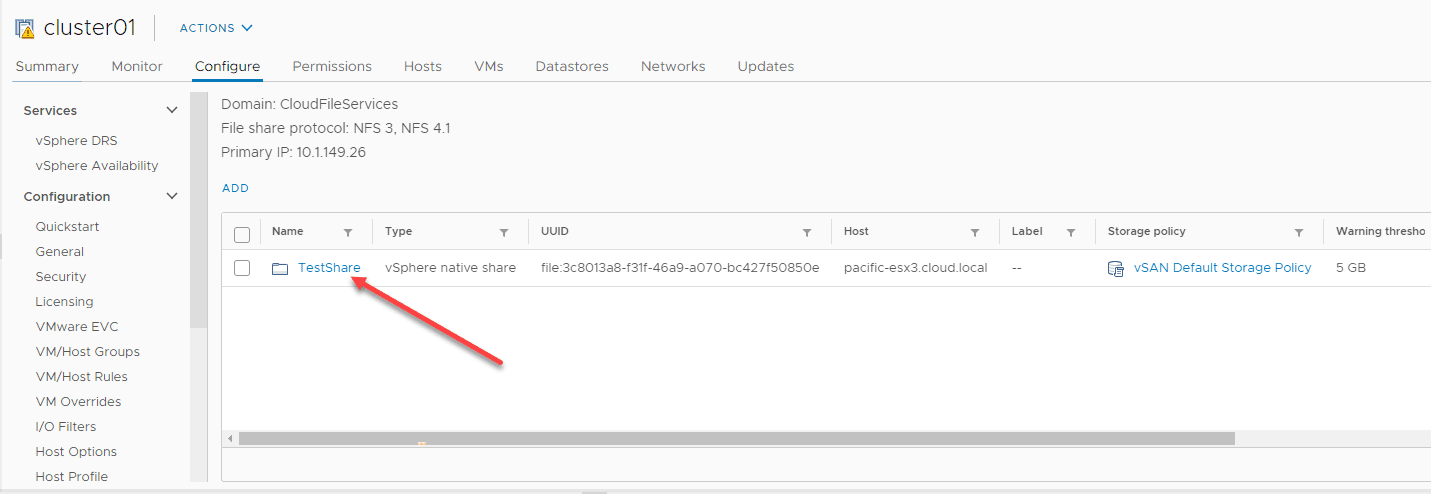Filter the Label column
1431x494 pixels.
coord(1071,232)
